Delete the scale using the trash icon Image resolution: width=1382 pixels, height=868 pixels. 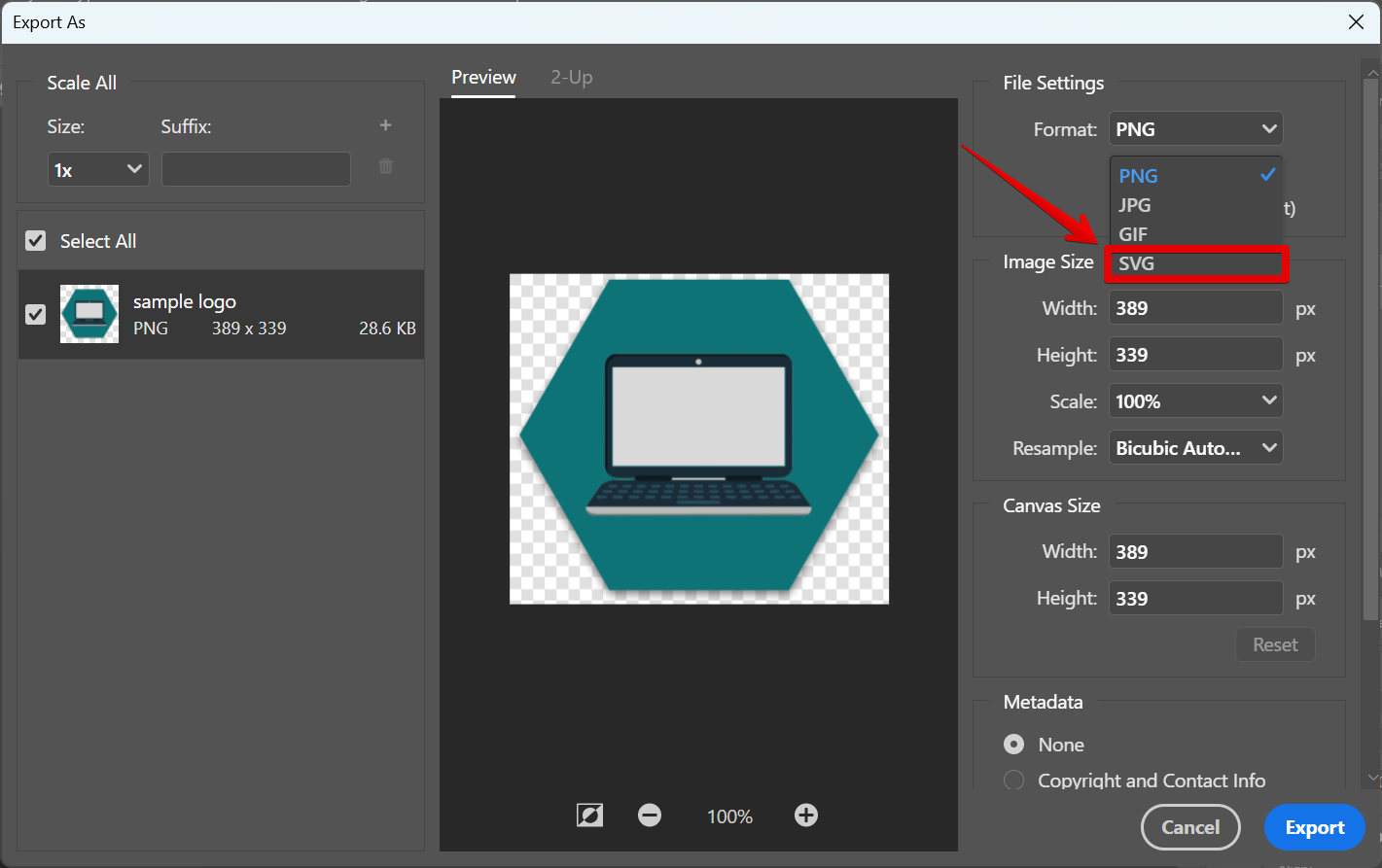click(385, 166)
